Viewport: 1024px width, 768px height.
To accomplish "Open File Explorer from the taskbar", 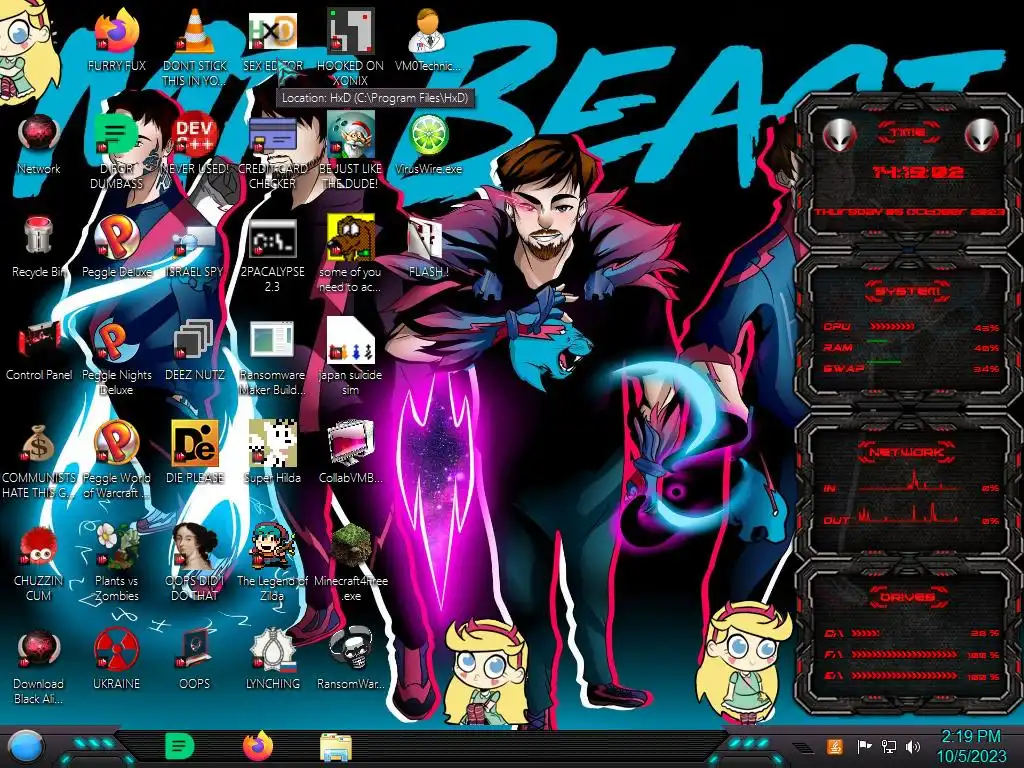I will click(336, 747).
